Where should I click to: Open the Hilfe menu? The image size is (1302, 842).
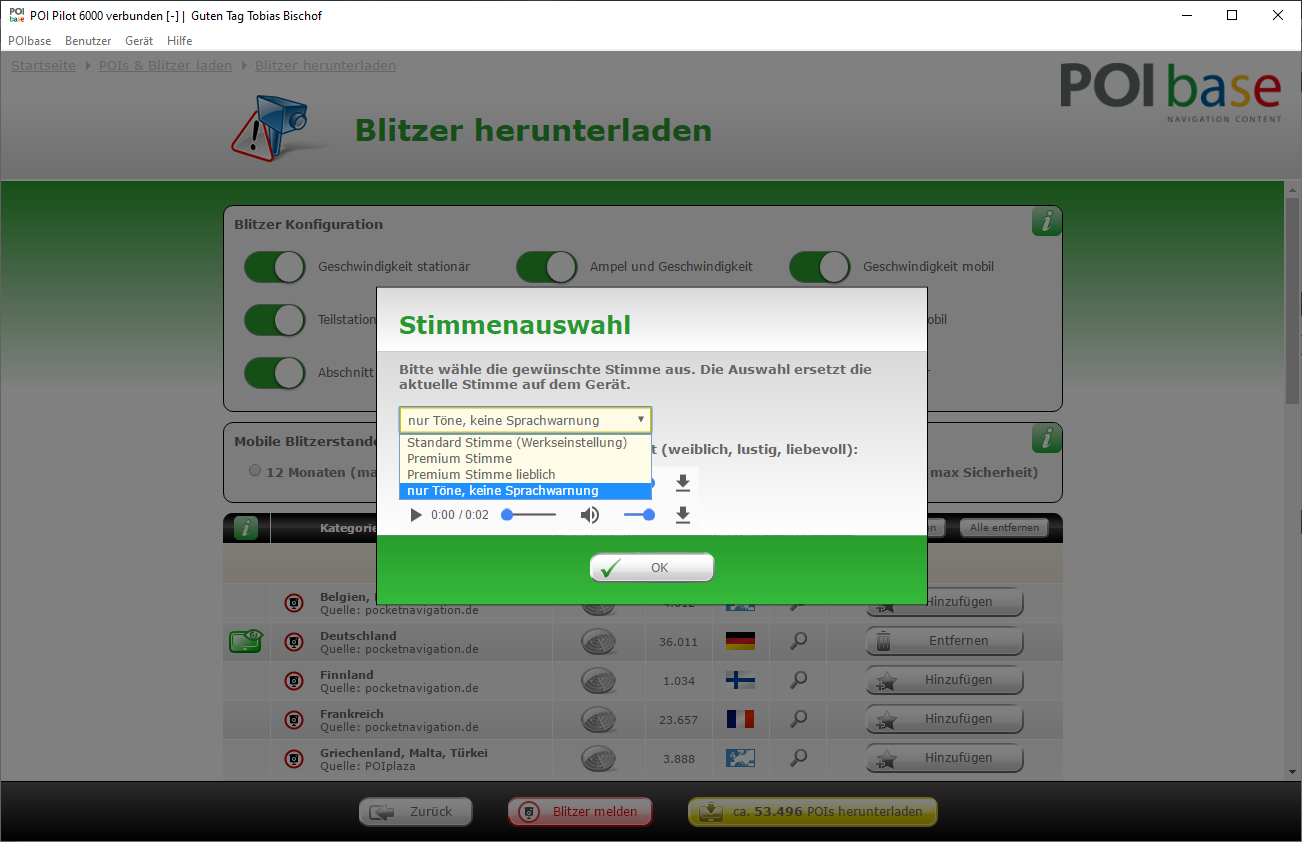[180, 41]
